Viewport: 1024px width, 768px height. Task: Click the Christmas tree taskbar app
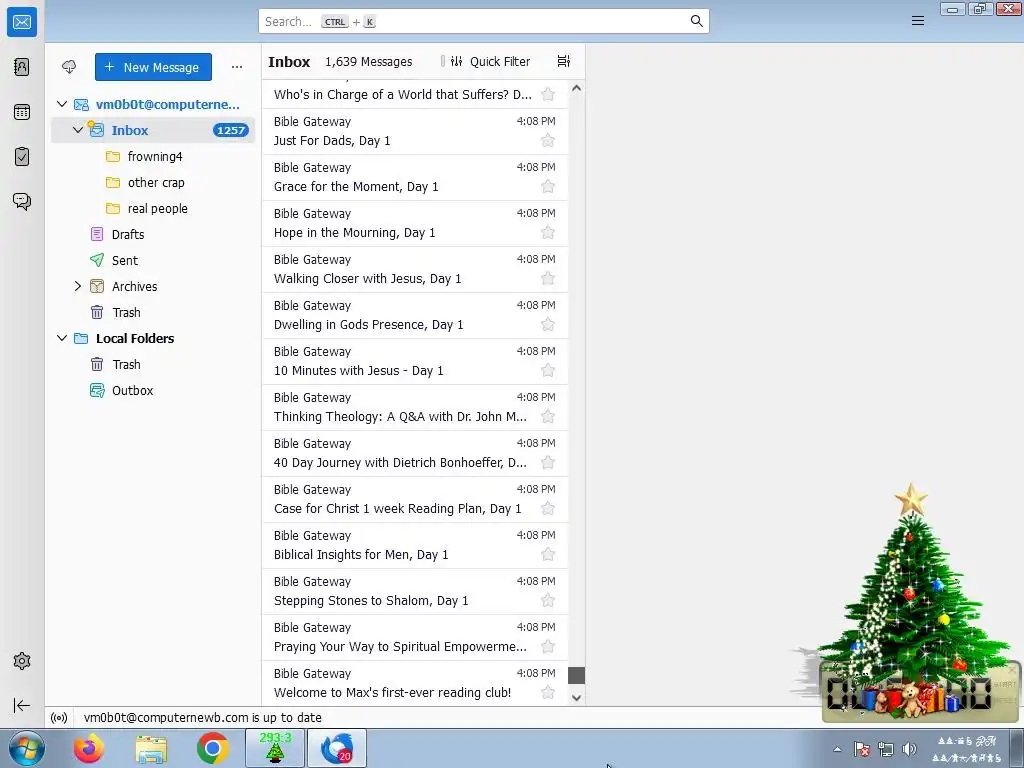pos(275,748)
